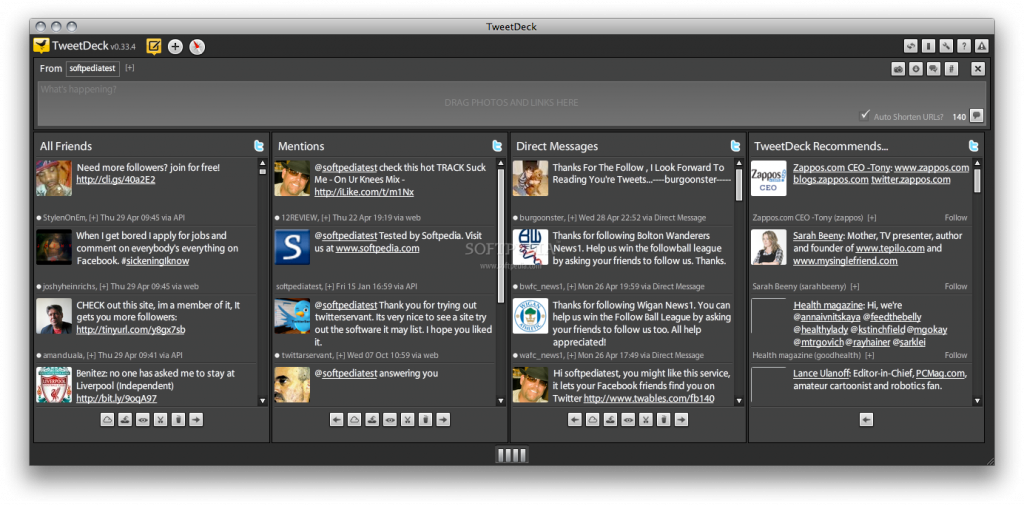Screen dimensions: 1024x506
Task: Click the cloud icon under All Friends column
Action: click(x=108, y=420)
